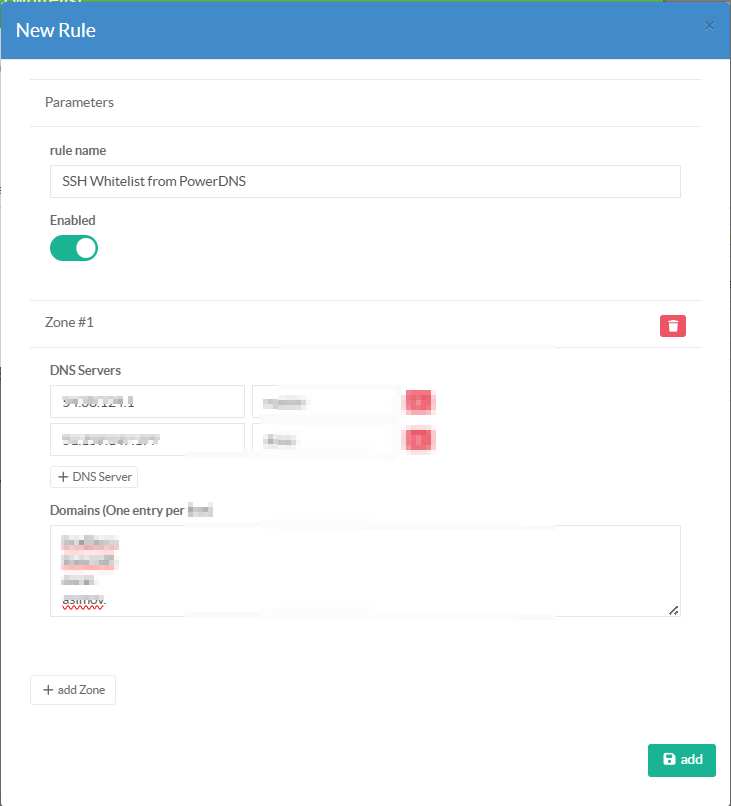This screenshot has width=731, height=806.
Task: Focus the field right of second DNS IP
Action: 326,439
